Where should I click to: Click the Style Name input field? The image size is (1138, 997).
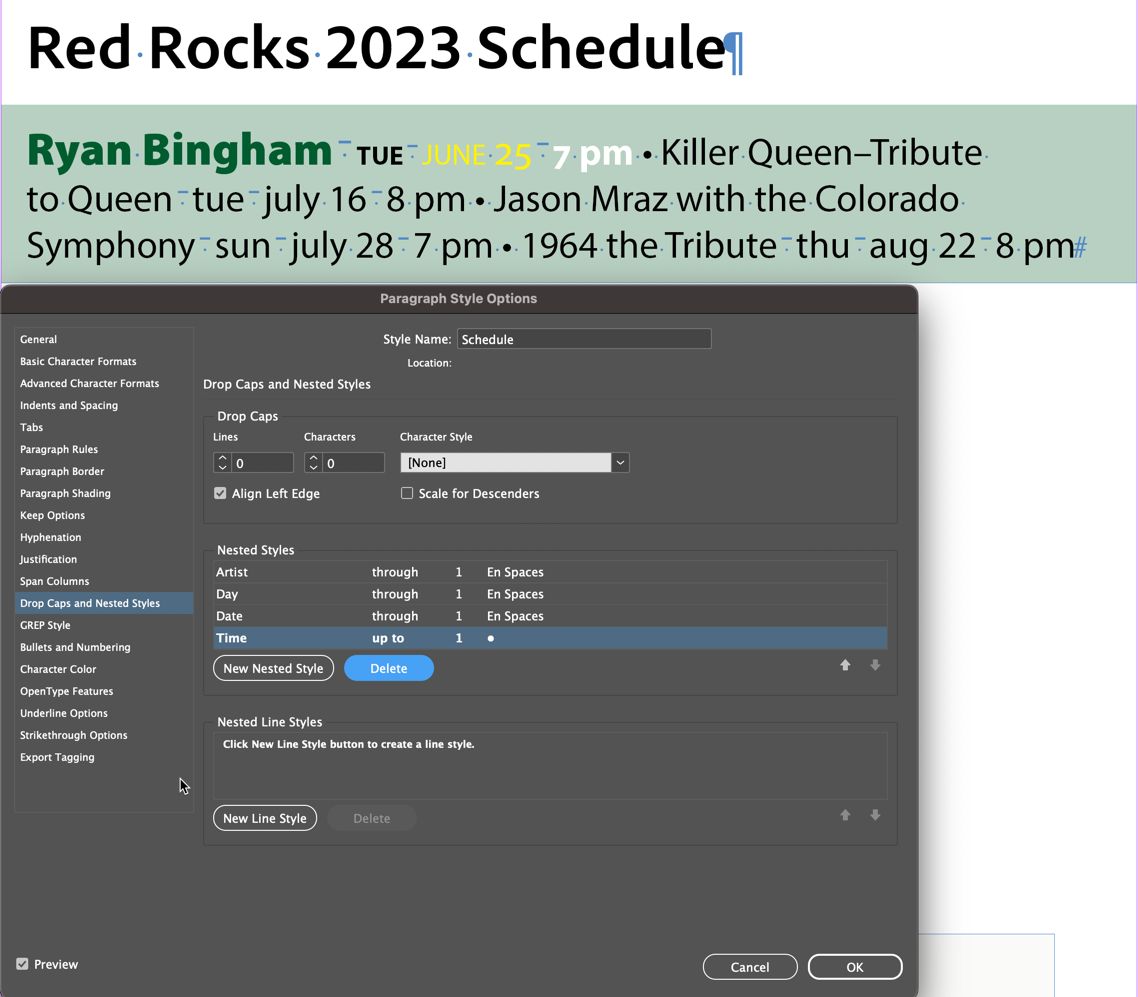[x=584, y=338]
